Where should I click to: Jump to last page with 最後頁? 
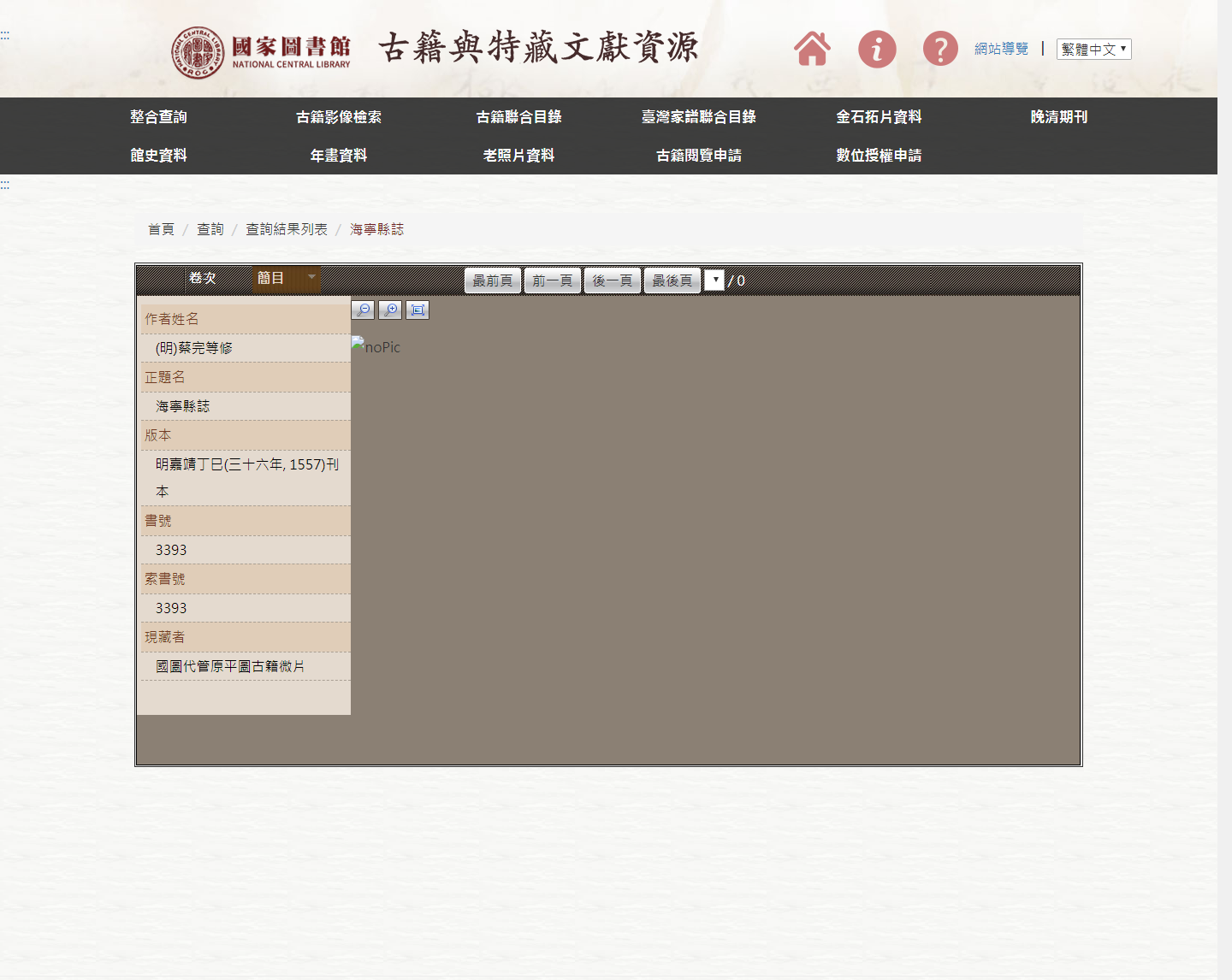(672, 280)
